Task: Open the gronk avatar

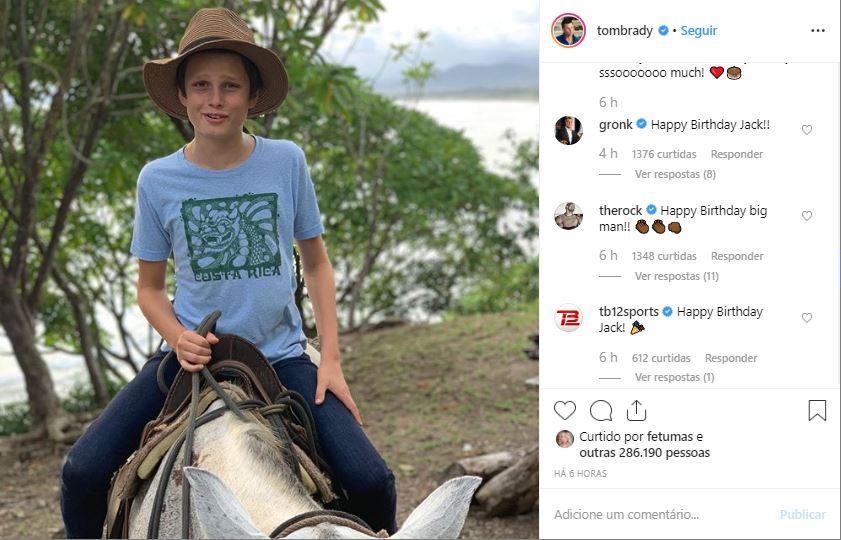Action: (569, 130)
